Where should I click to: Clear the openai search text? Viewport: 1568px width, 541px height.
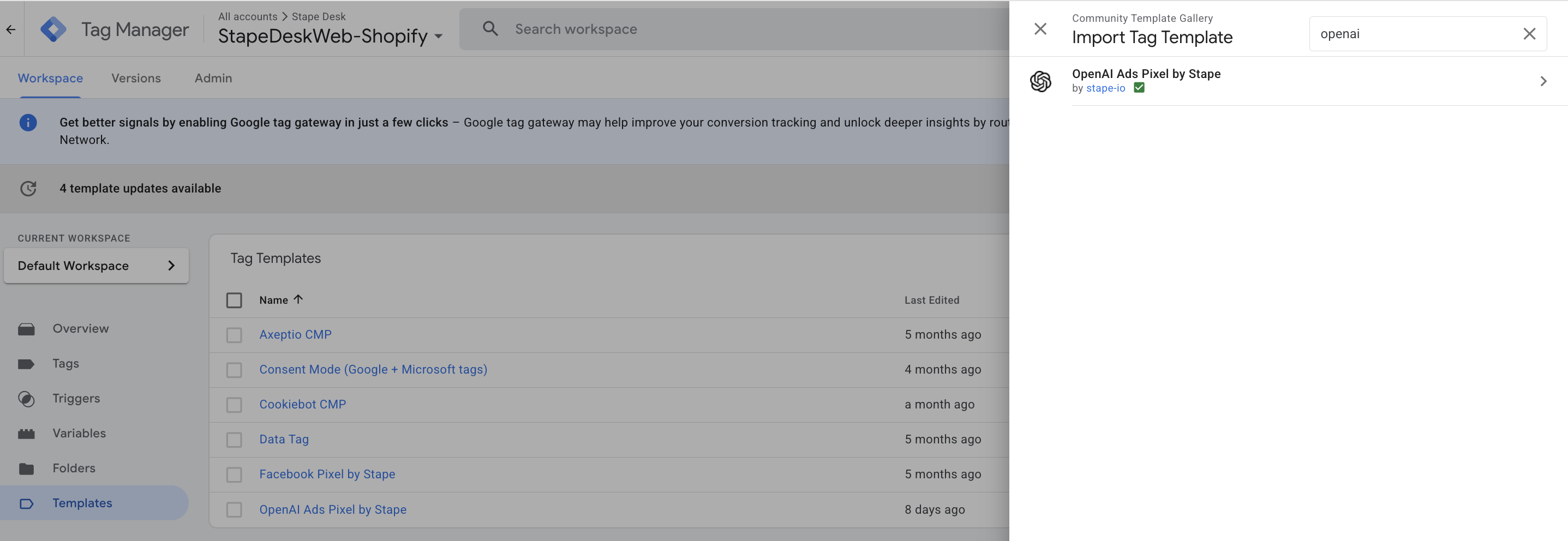pos(1529,34)
